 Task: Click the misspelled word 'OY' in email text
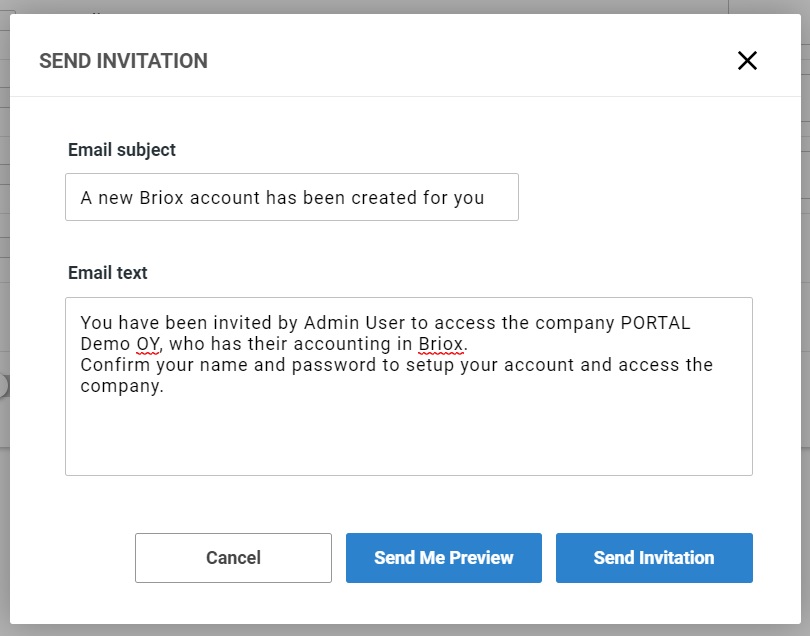[148, 344]
